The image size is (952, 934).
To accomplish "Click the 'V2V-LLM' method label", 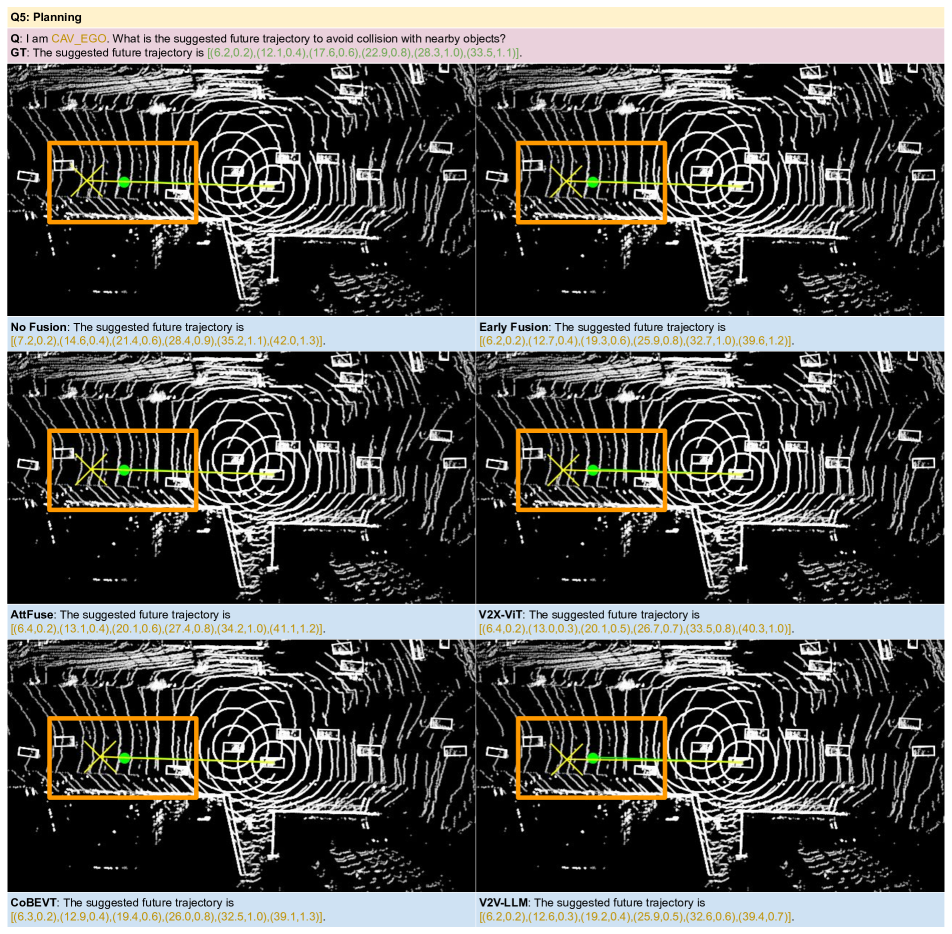I will coord(503,902).
